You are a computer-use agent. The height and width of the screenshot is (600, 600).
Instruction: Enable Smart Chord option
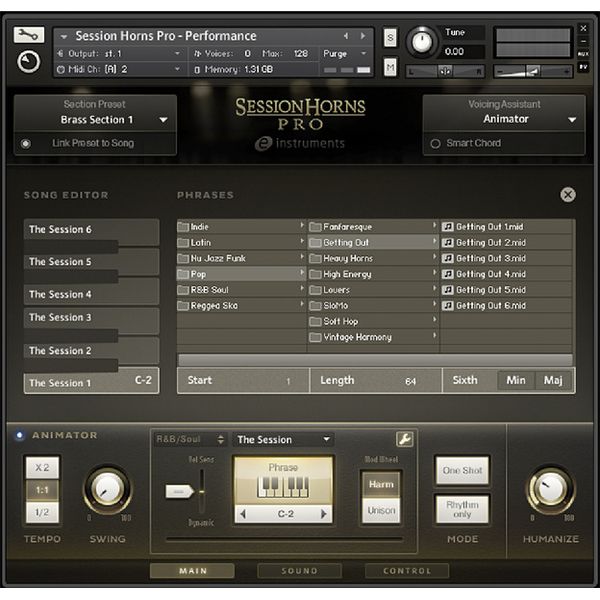coord(435,144)
